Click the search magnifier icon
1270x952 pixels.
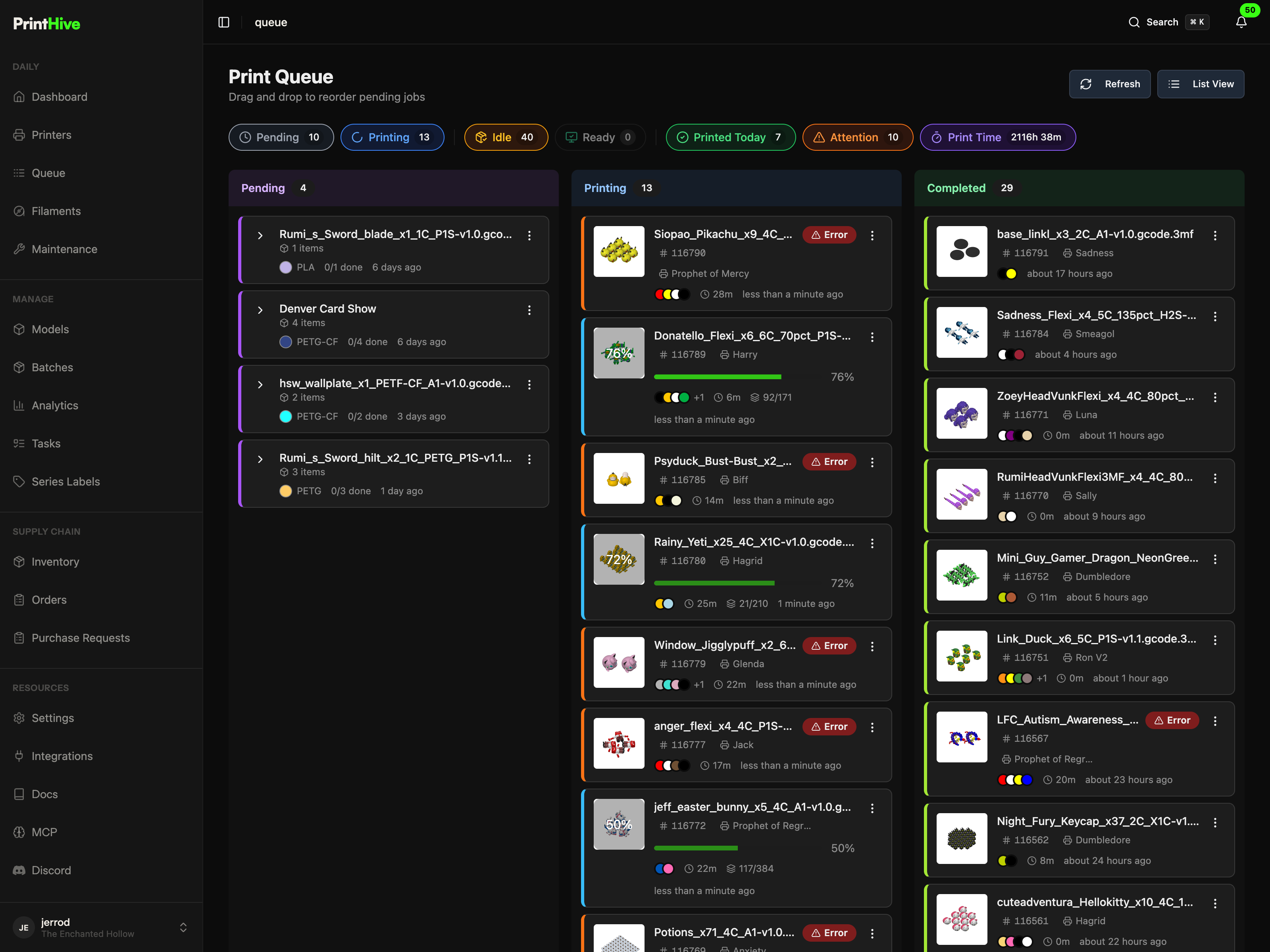click(x=1134, y=22)
